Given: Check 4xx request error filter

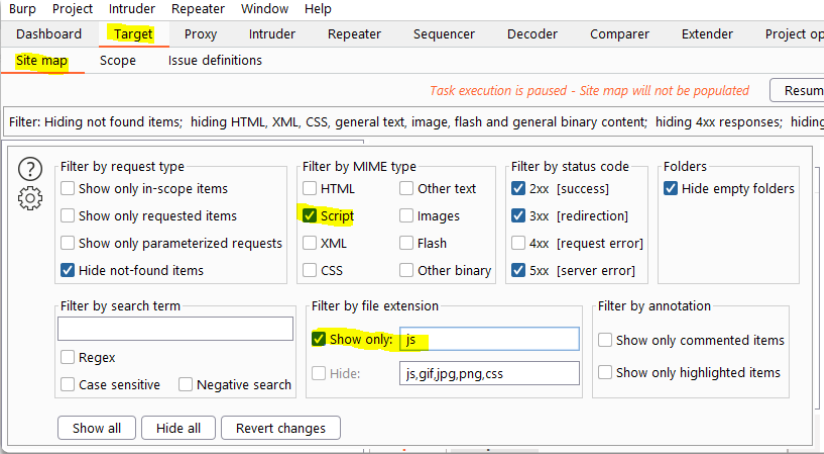Looking at the screenshot, I should pyautogui.click(x=518, y=243).
